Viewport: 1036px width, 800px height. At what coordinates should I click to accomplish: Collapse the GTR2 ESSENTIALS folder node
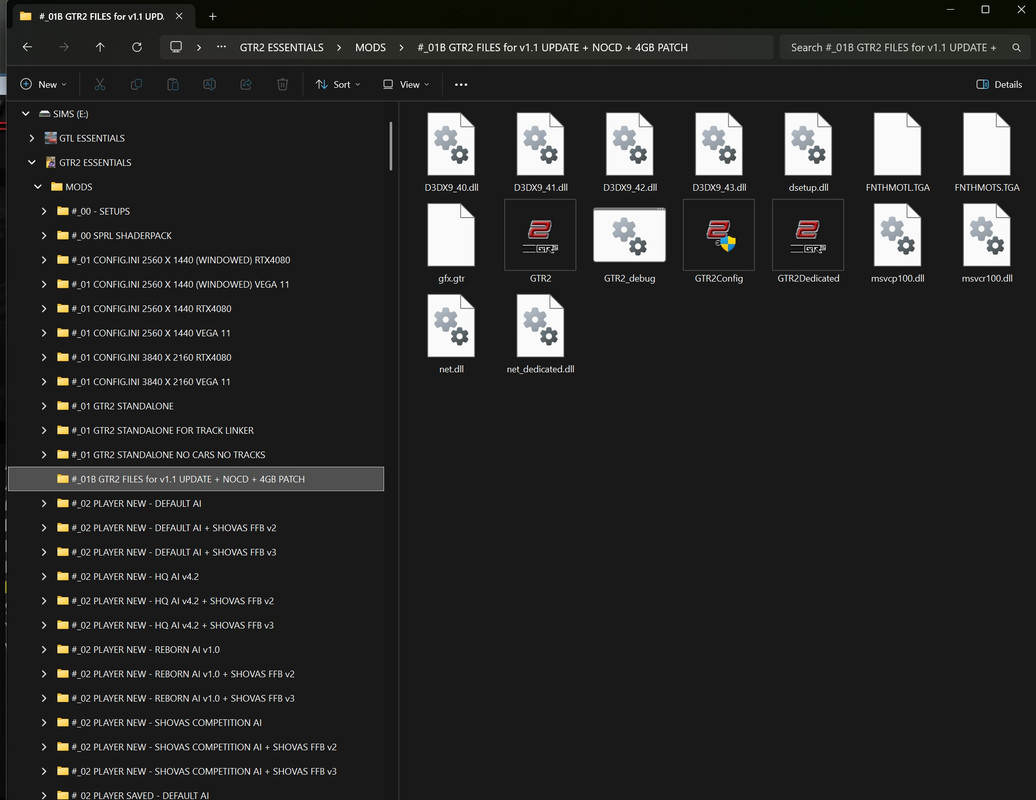[32, 163]
